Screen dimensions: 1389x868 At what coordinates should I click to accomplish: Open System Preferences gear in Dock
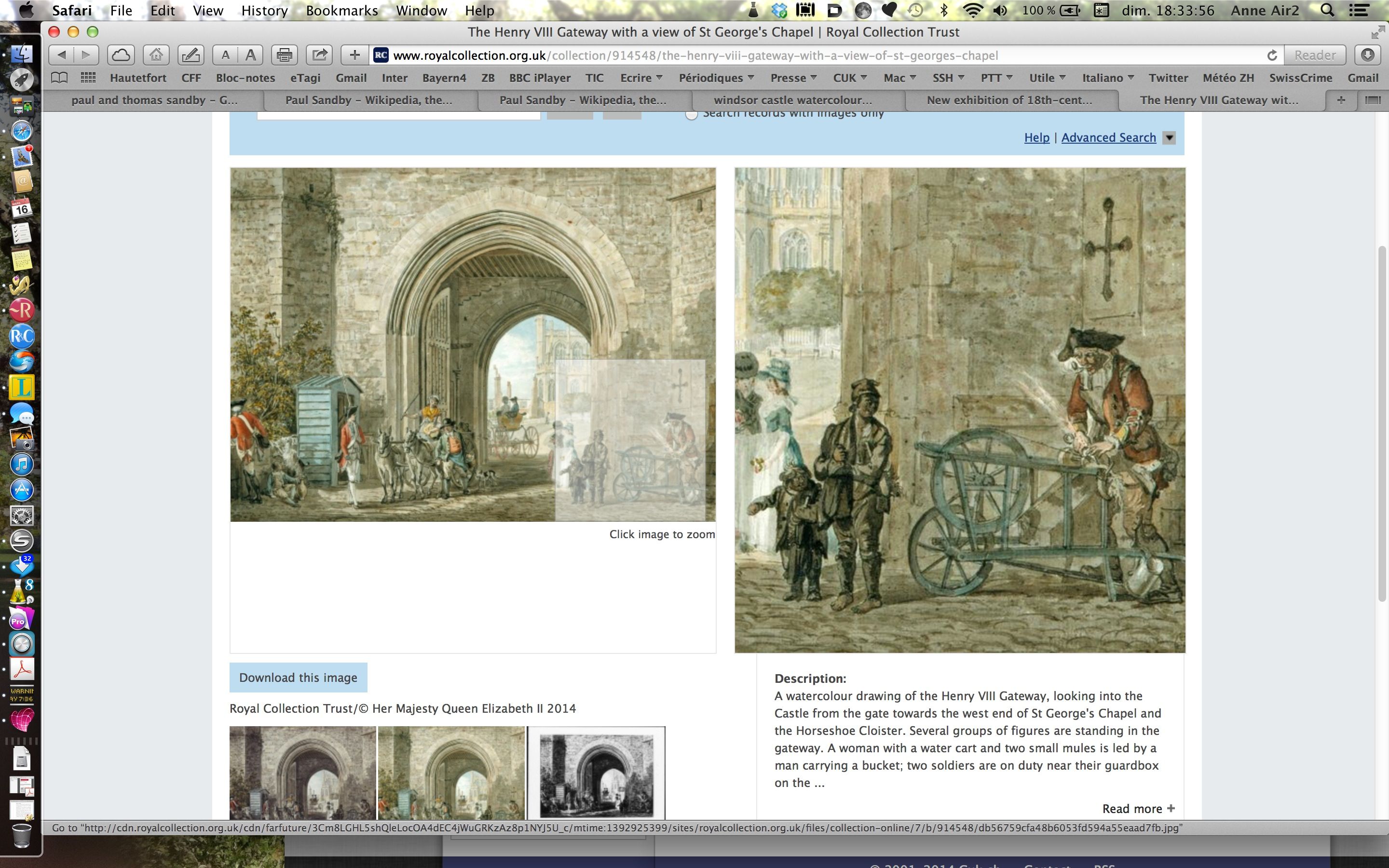pyautogui.click(x=22, y=515)
